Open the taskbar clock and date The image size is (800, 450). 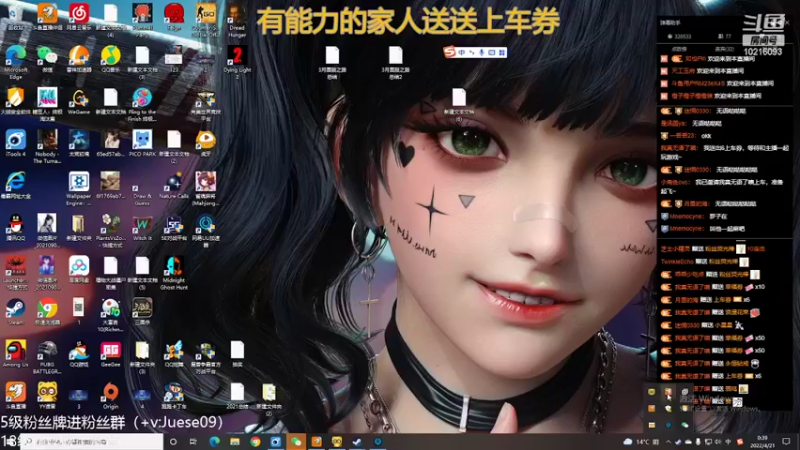(x=763, y=442)
